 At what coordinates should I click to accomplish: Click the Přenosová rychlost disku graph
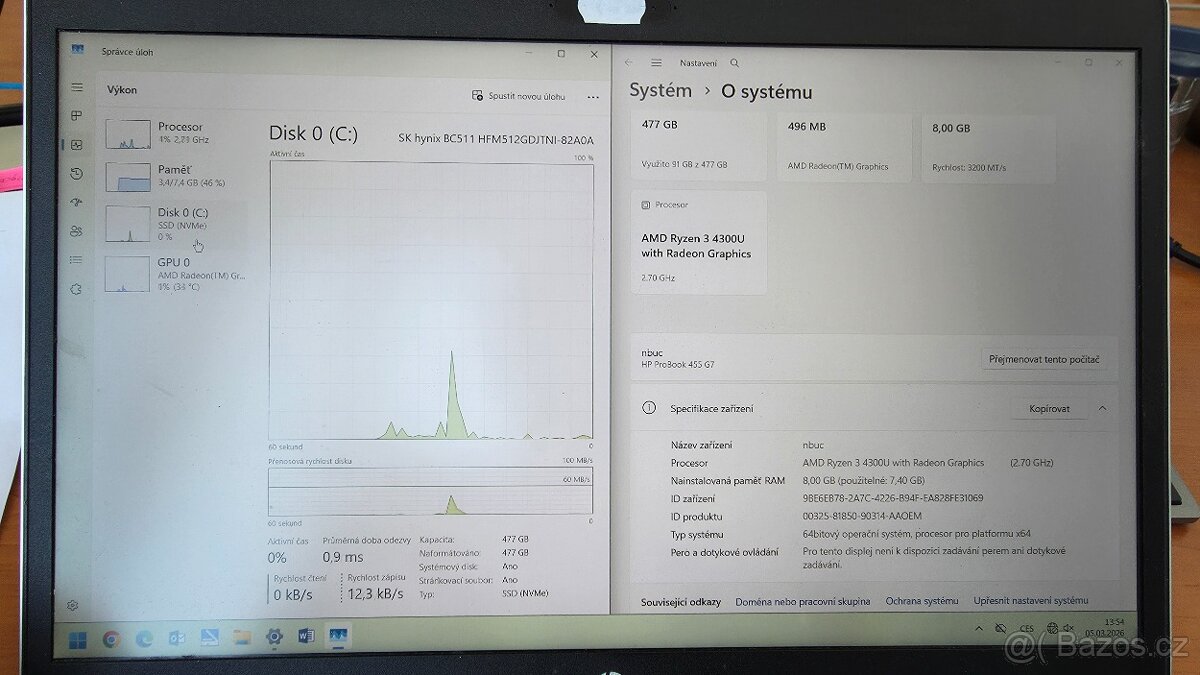point(430,491)
